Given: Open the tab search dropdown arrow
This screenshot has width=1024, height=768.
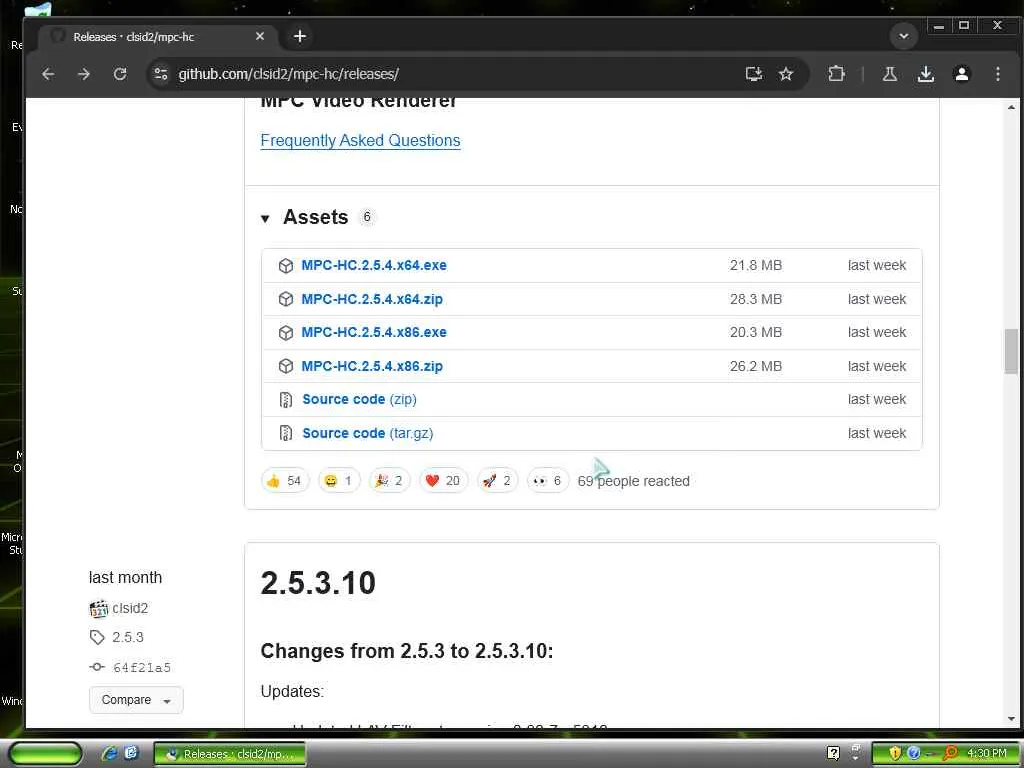Looking at the screenshot, I should click(x=904, y=36).
